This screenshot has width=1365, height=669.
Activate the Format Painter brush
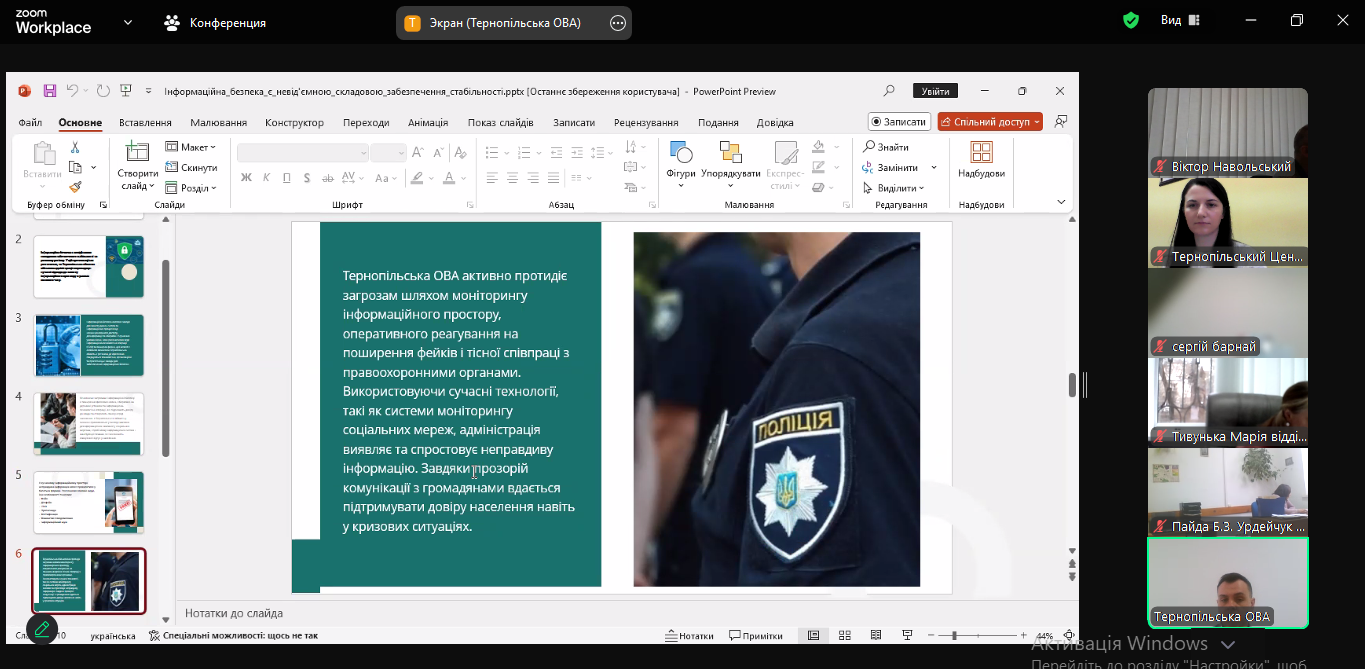pos(75,186)
